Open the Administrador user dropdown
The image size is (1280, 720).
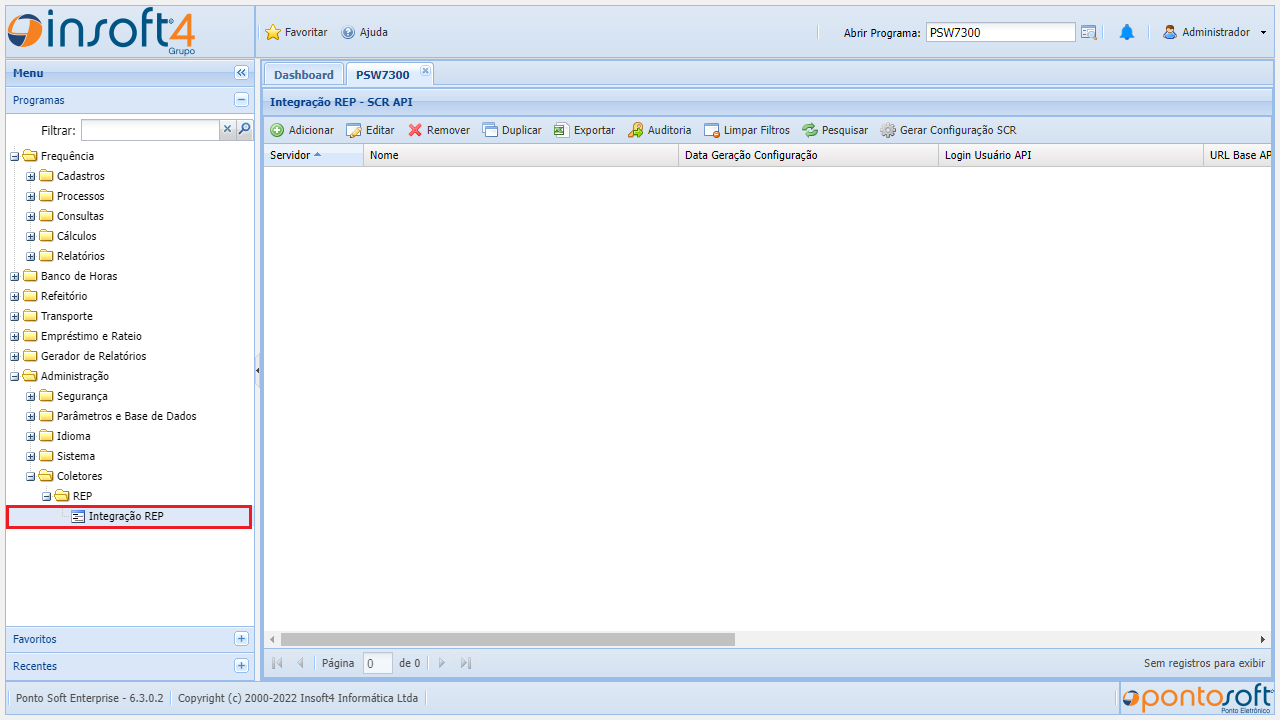1214,31
